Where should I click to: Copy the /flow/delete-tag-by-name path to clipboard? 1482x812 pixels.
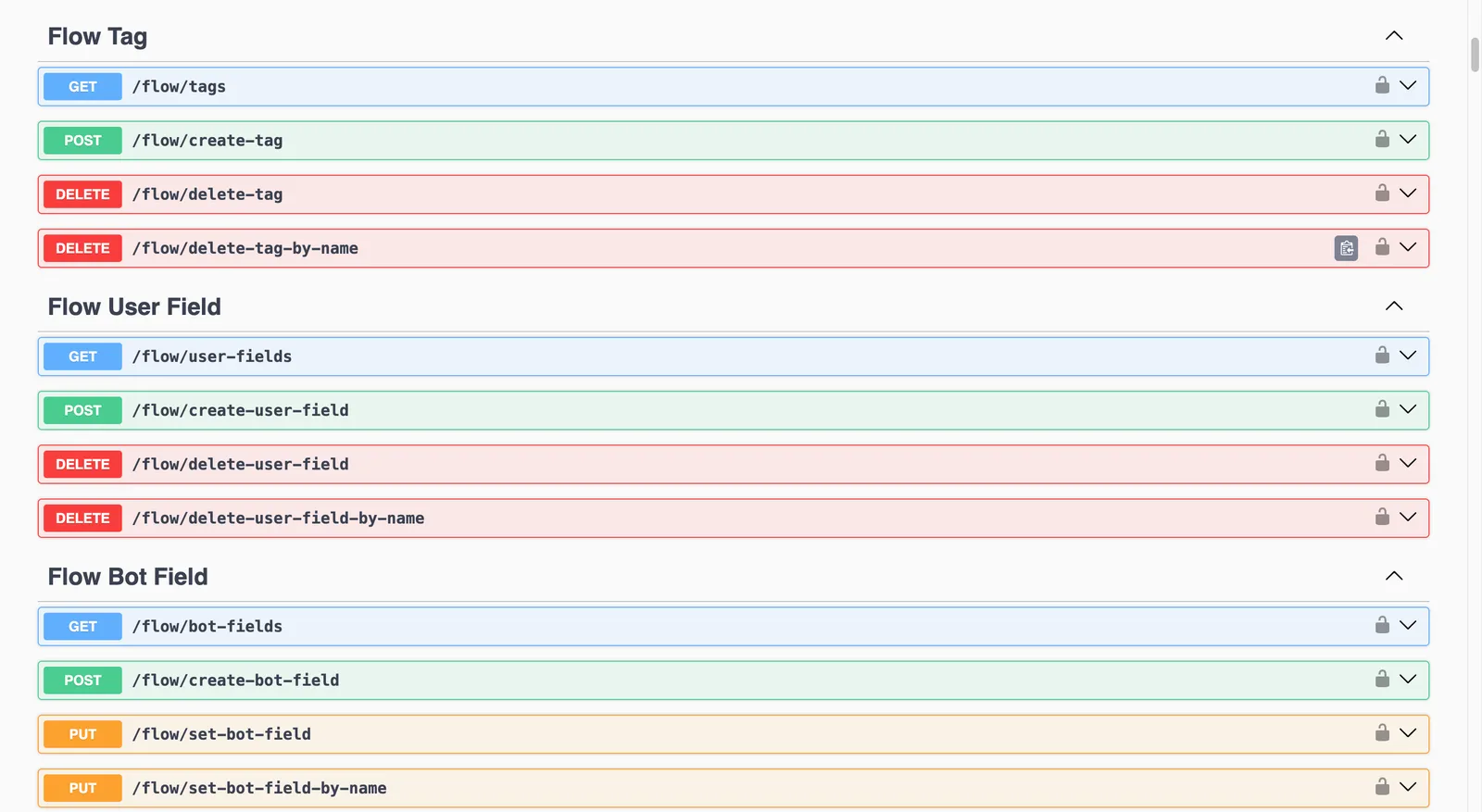point(1347,248)
